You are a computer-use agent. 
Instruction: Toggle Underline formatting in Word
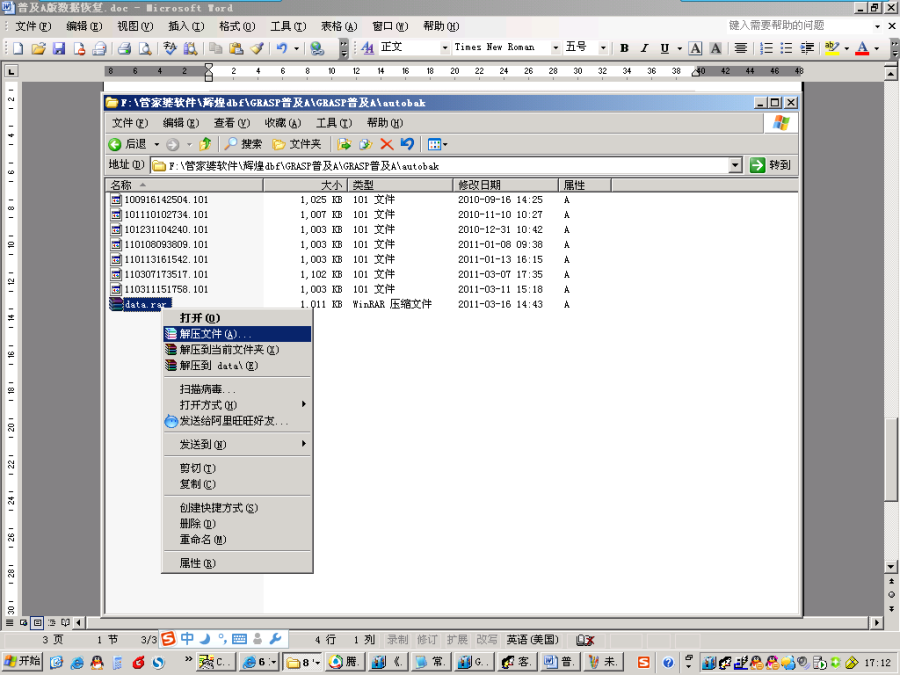pyautogui.click(x=666, y=48)
